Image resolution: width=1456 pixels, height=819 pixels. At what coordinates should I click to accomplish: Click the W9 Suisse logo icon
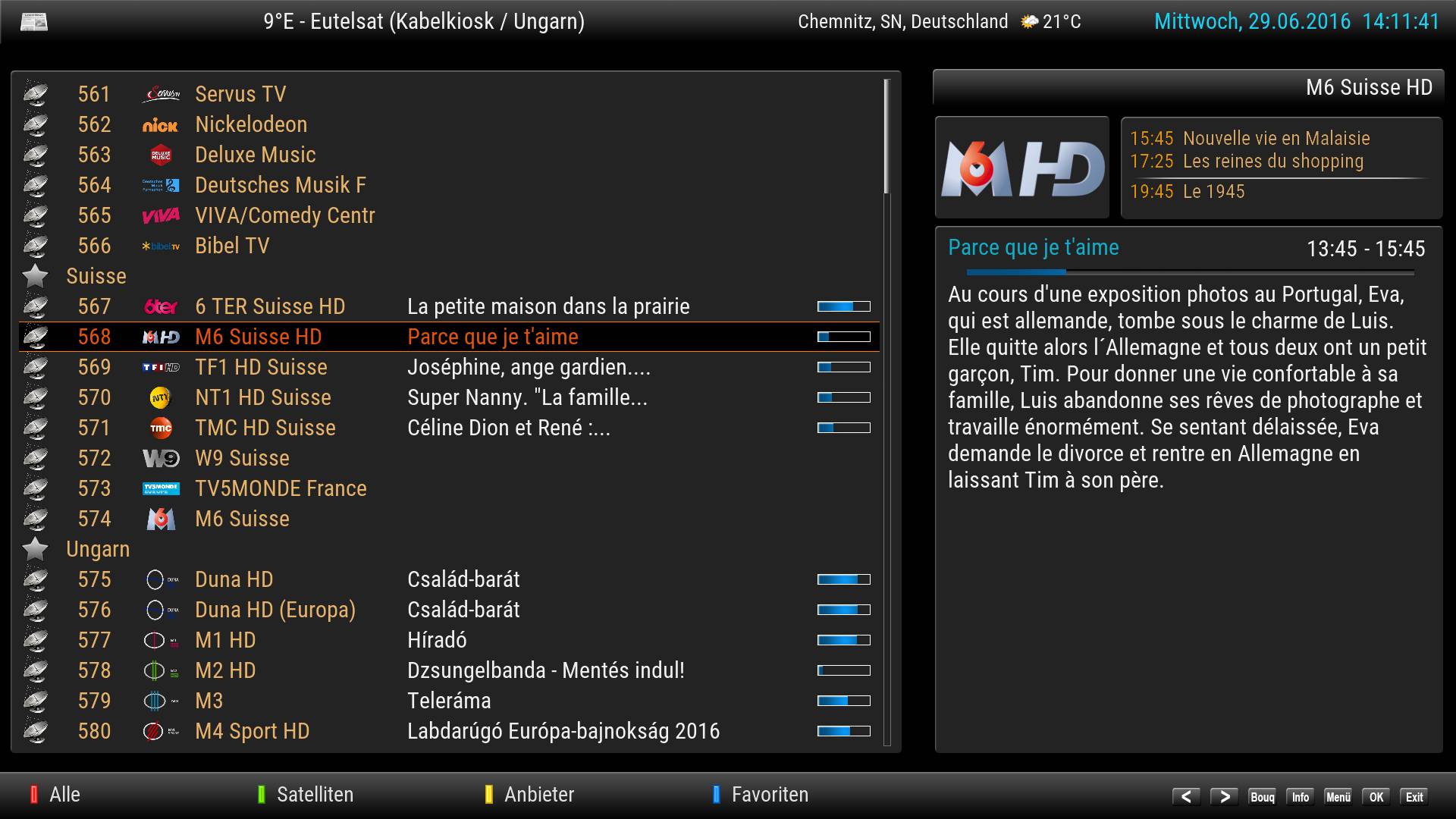coord(161,459)
